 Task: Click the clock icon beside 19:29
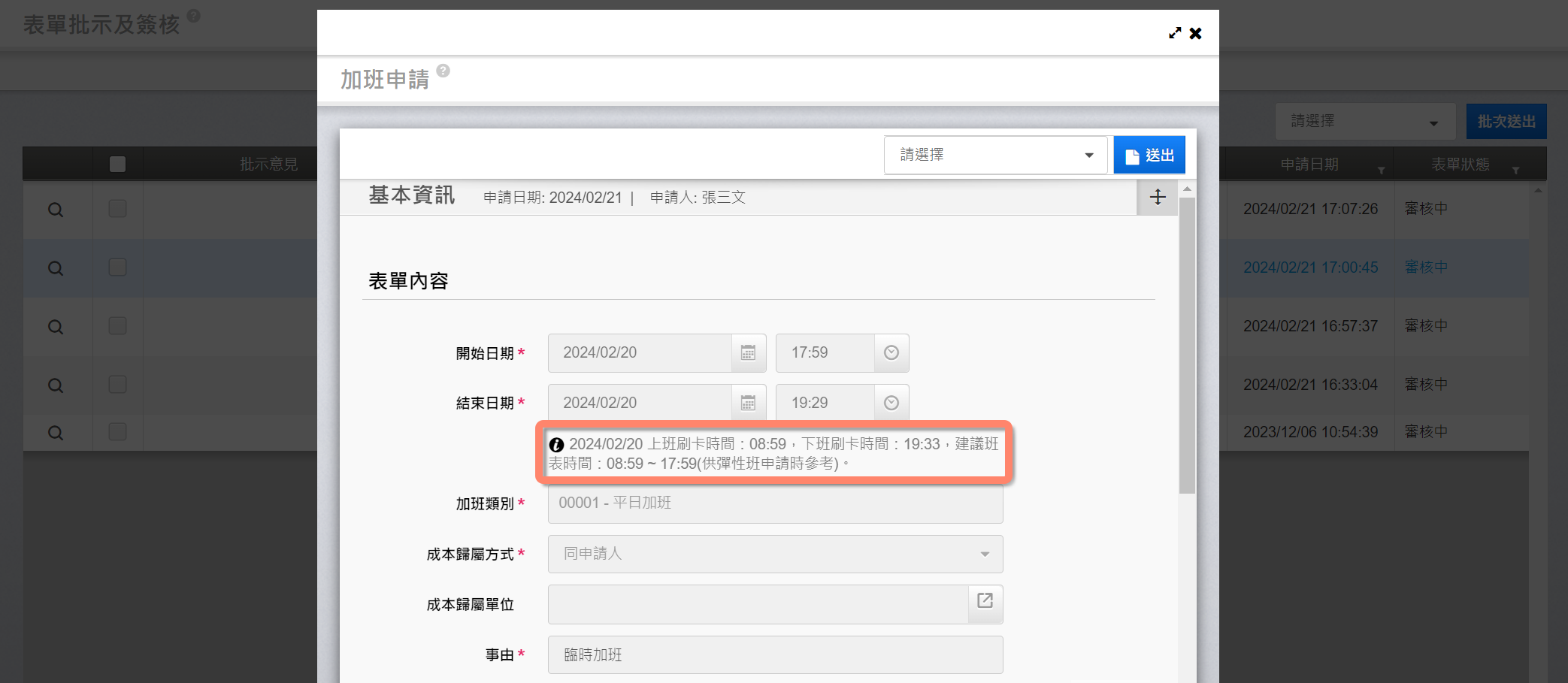(891, 403)
